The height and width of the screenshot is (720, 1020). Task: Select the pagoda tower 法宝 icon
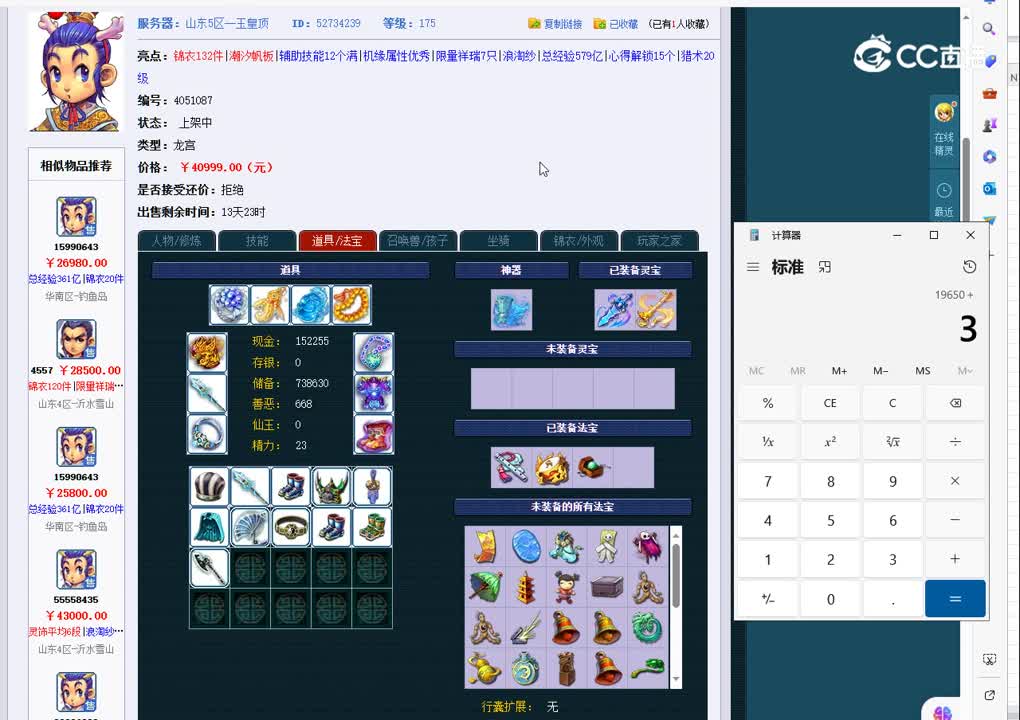point(526,587)
